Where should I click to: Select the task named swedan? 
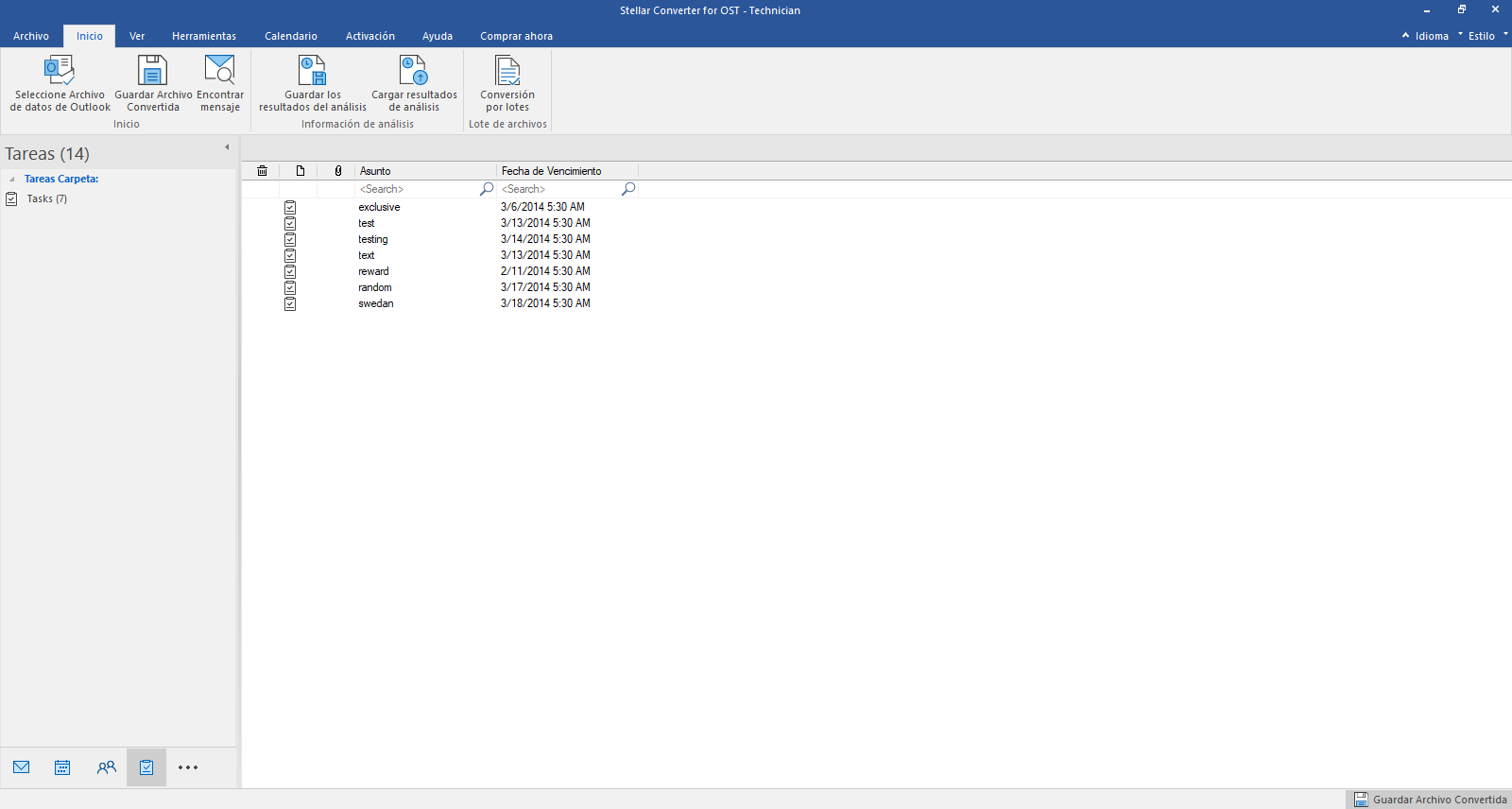[376, 303]
